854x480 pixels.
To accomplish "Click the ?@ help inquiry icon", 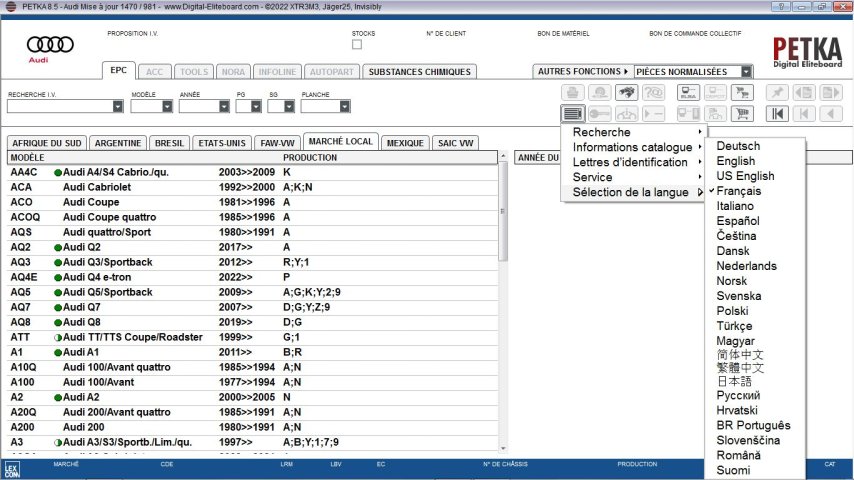I will pos(654,93).
